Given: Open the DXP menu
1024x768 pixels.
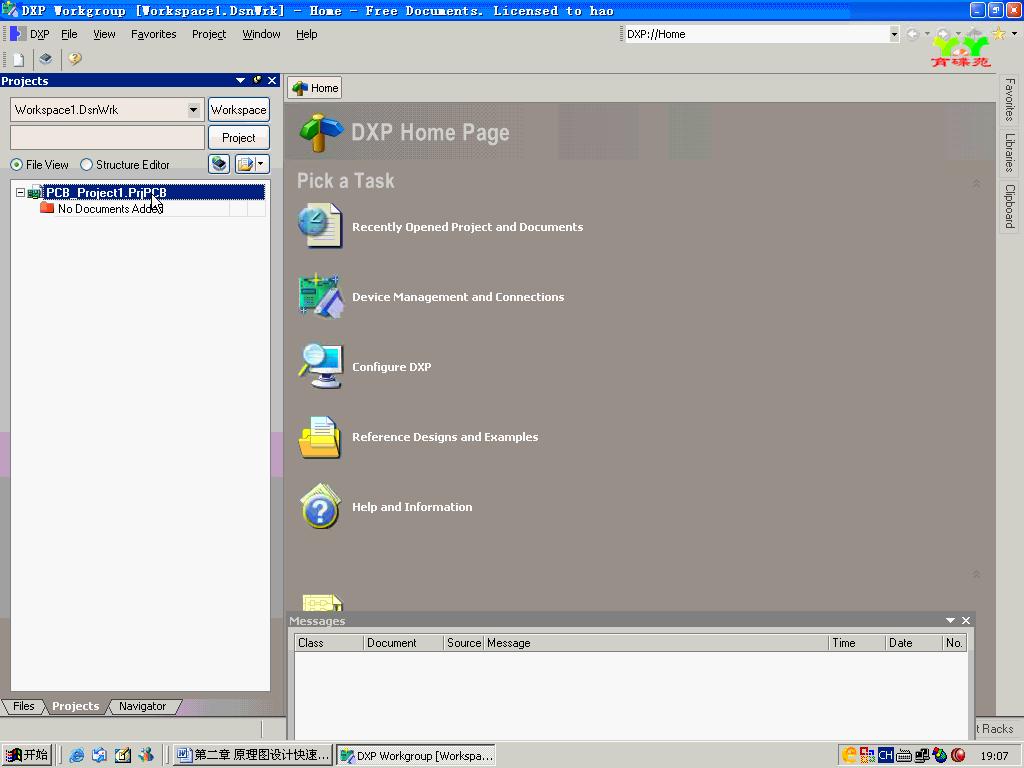Looking at the screenshot, I should (40, 34).
